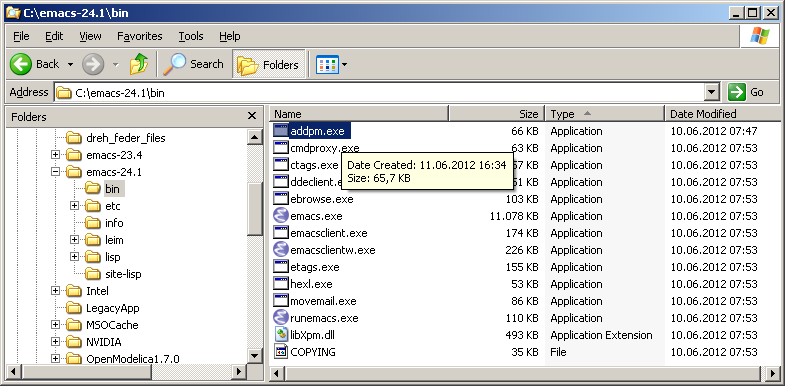
Task: Open Forward history dropdown arrow
Action: click(116, 65)
